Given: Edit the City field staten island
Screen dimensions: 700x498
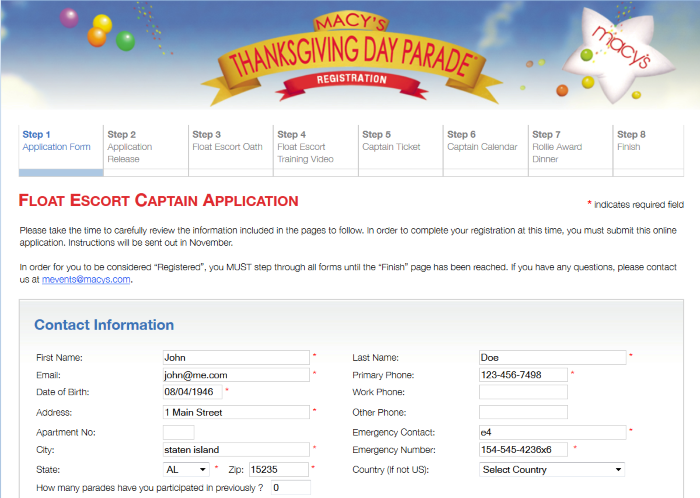Looking at the screenshot, I should (236, 449).
